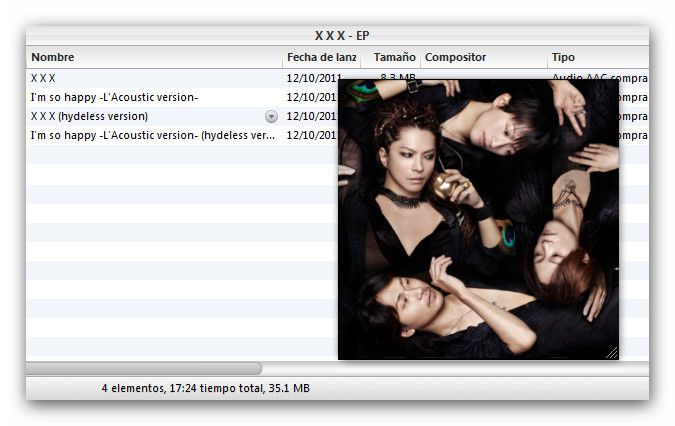This screenshot has height=426, width=675.
Task: Click the date in X X X (hydeless version) row
Action: click(x=313, y=116)
